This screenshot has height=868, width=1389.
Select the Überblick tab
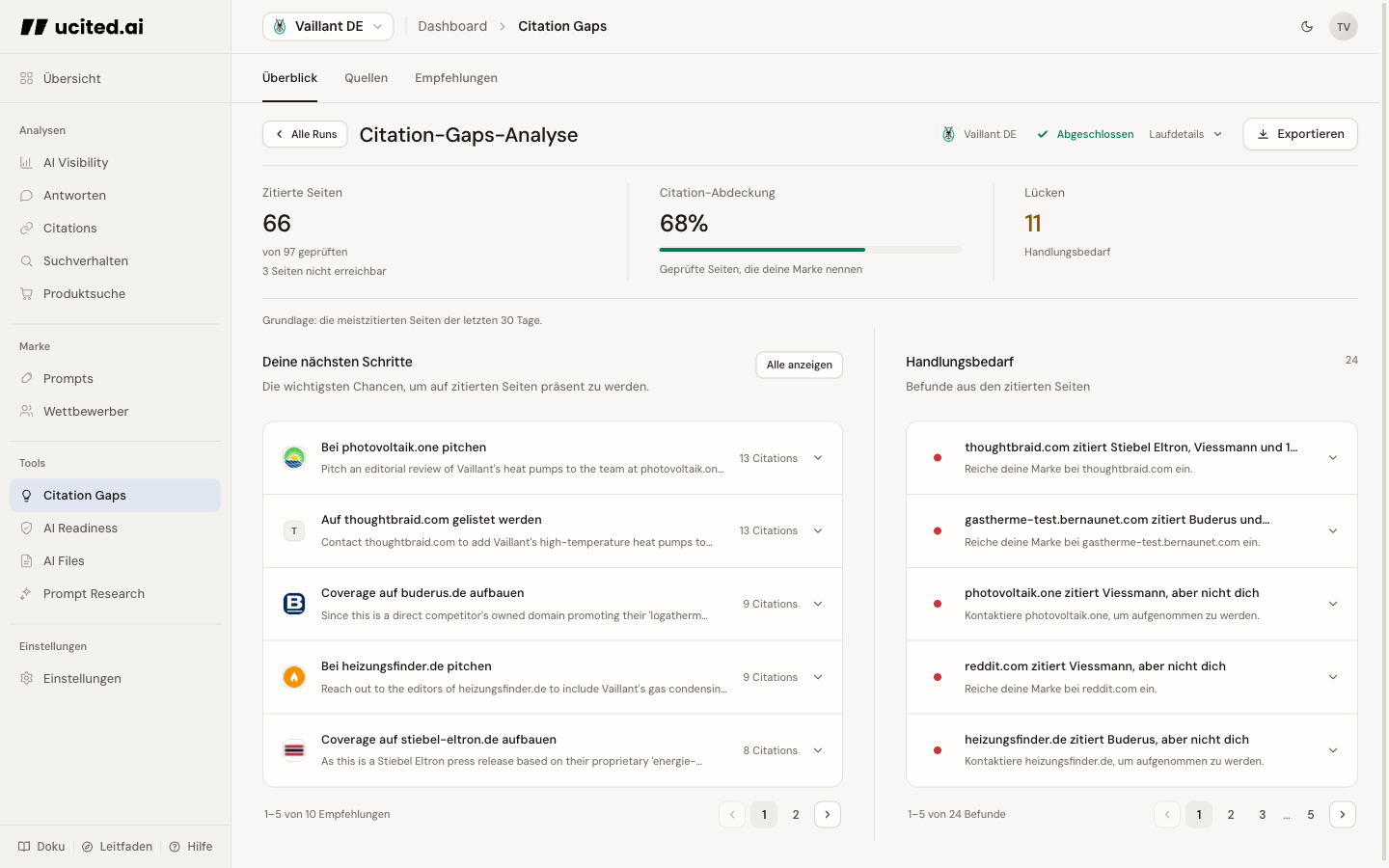(289, 78)
